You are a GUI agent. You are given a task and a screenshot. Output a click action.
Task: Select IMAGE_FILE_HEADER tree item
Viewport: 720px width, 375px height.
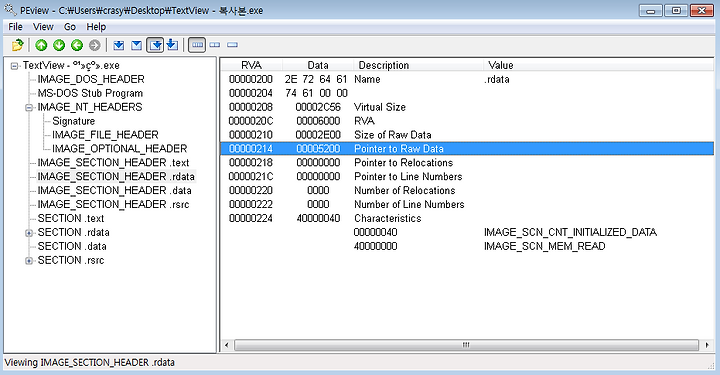(105, 135)
